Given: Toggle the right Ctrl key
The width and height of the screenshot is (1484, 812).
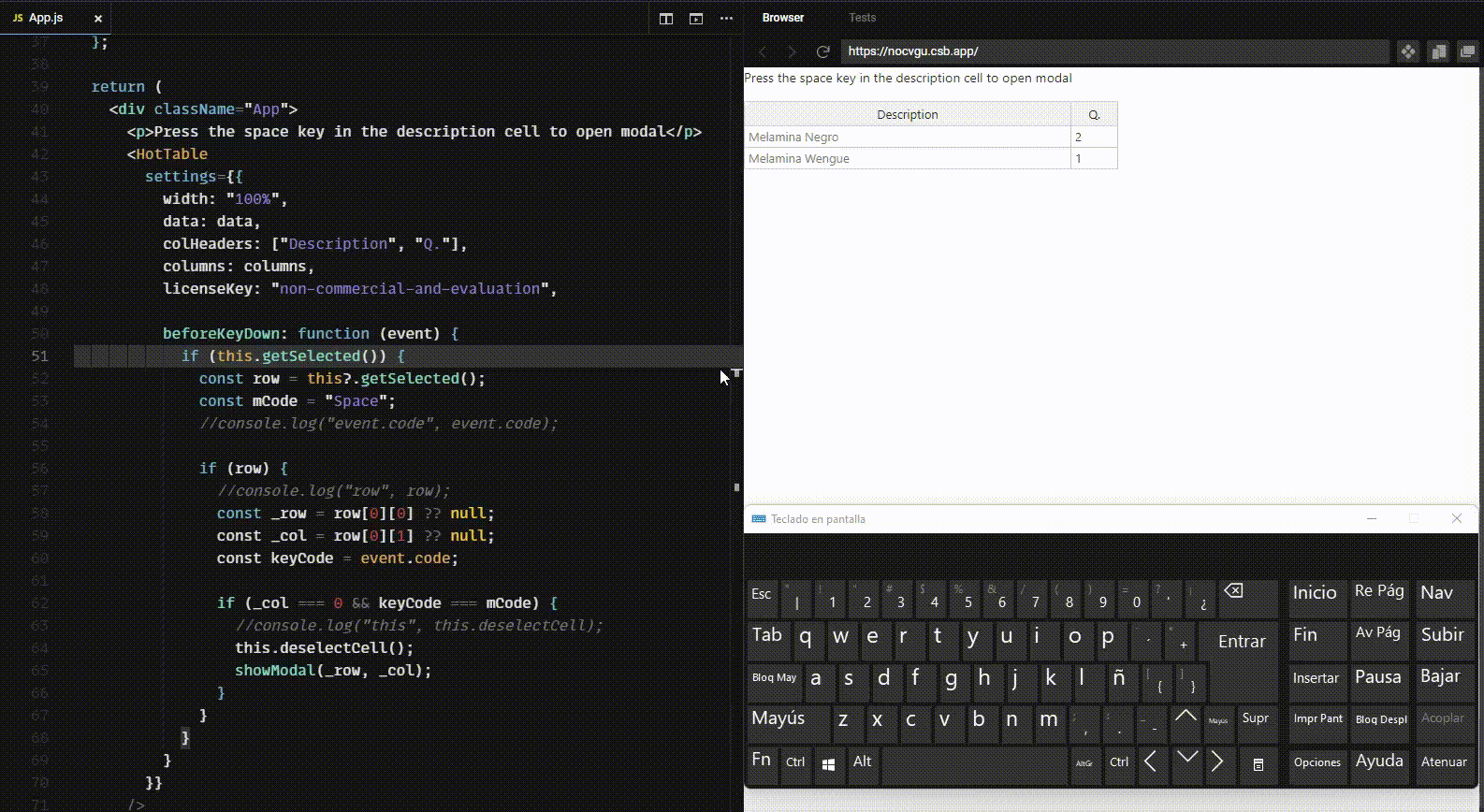Looking at the screenshot, I should [1119, 764].
